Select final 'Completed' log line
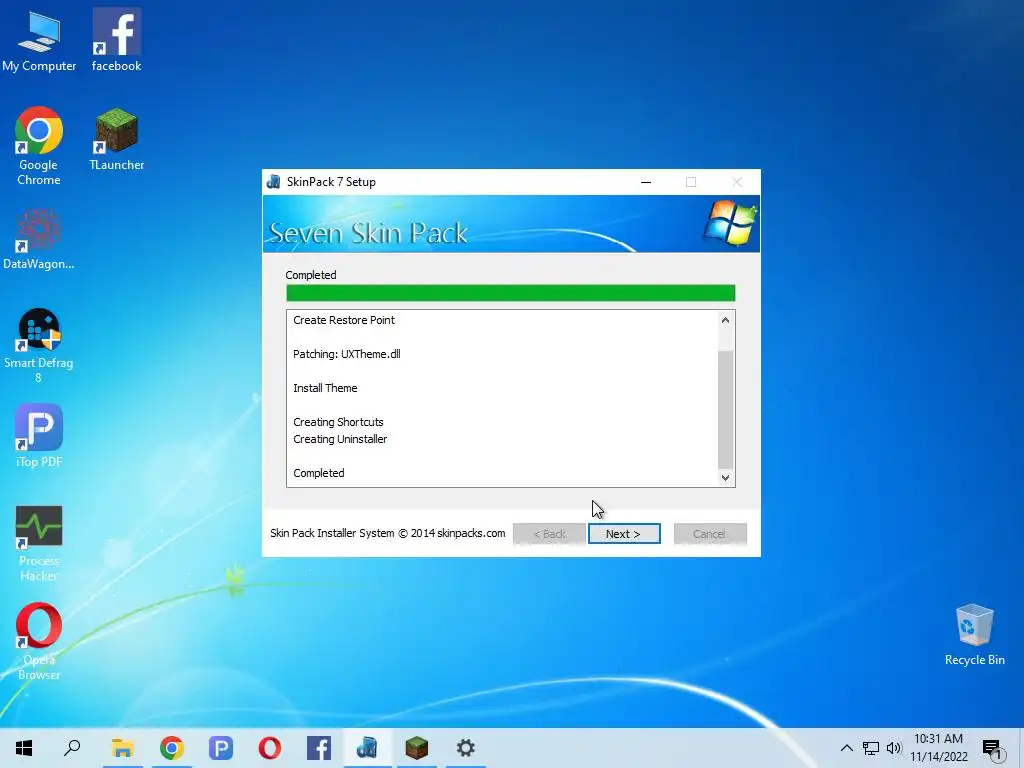 (319, 473)
